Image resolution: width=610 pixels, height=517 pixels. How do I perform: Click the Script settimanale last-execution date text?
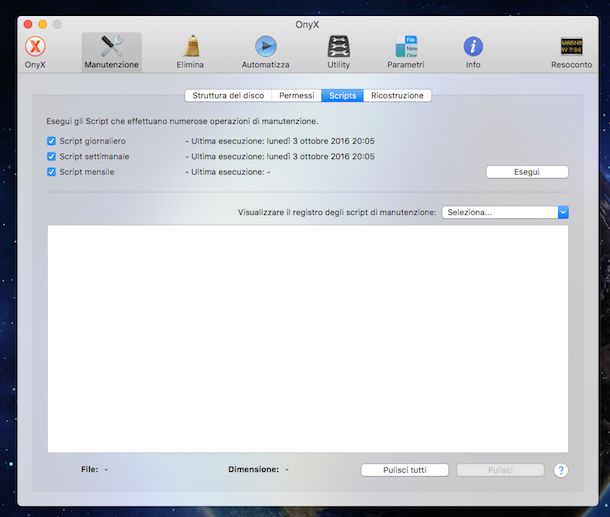pyautogui.click(x=280, y=156)
